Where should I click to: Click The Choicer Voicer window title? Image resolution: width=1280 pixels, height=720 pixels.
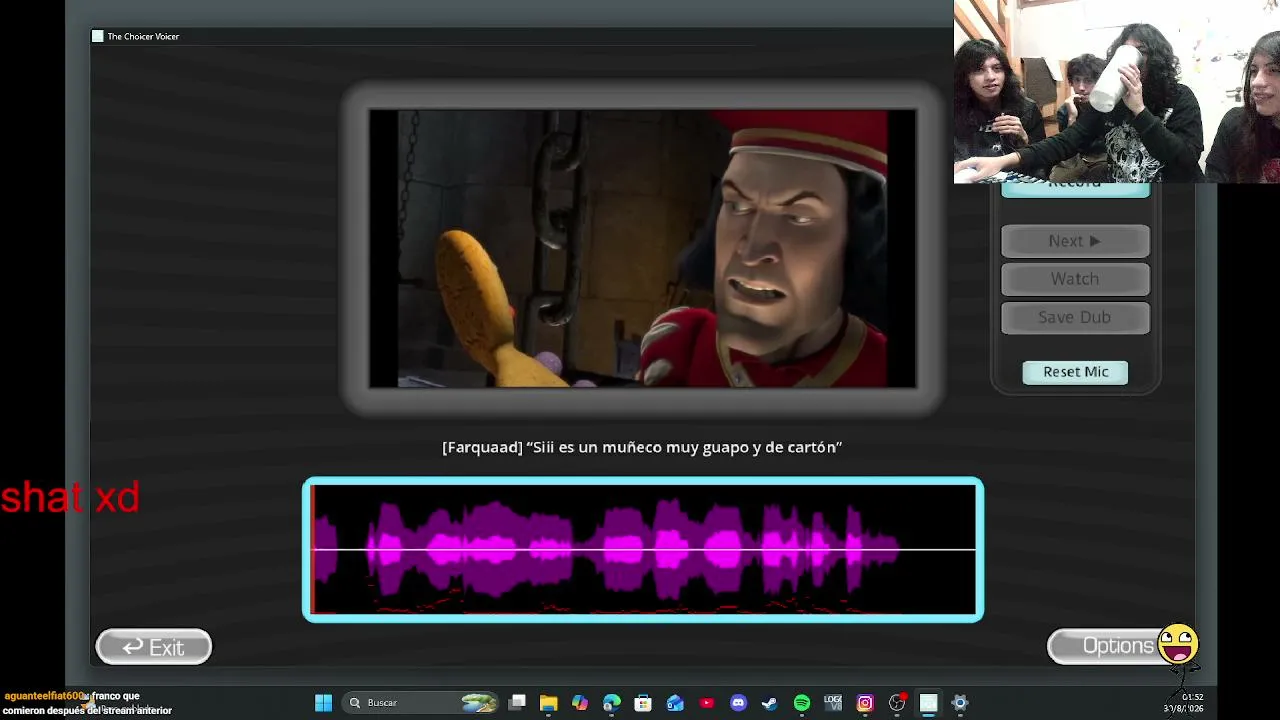coord(143,36)
